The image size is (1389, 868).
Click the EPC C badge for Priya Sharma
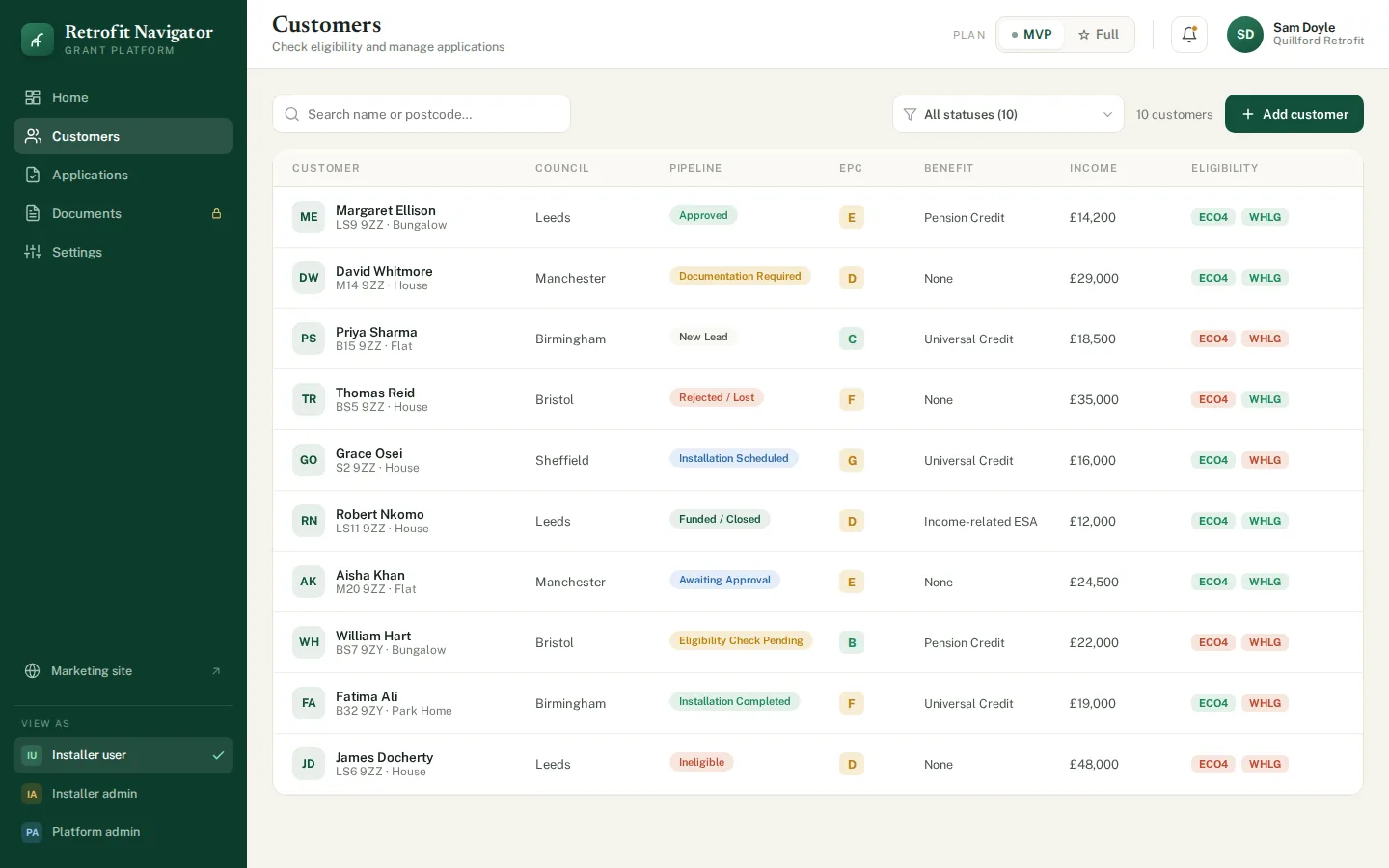pos(852,339)
